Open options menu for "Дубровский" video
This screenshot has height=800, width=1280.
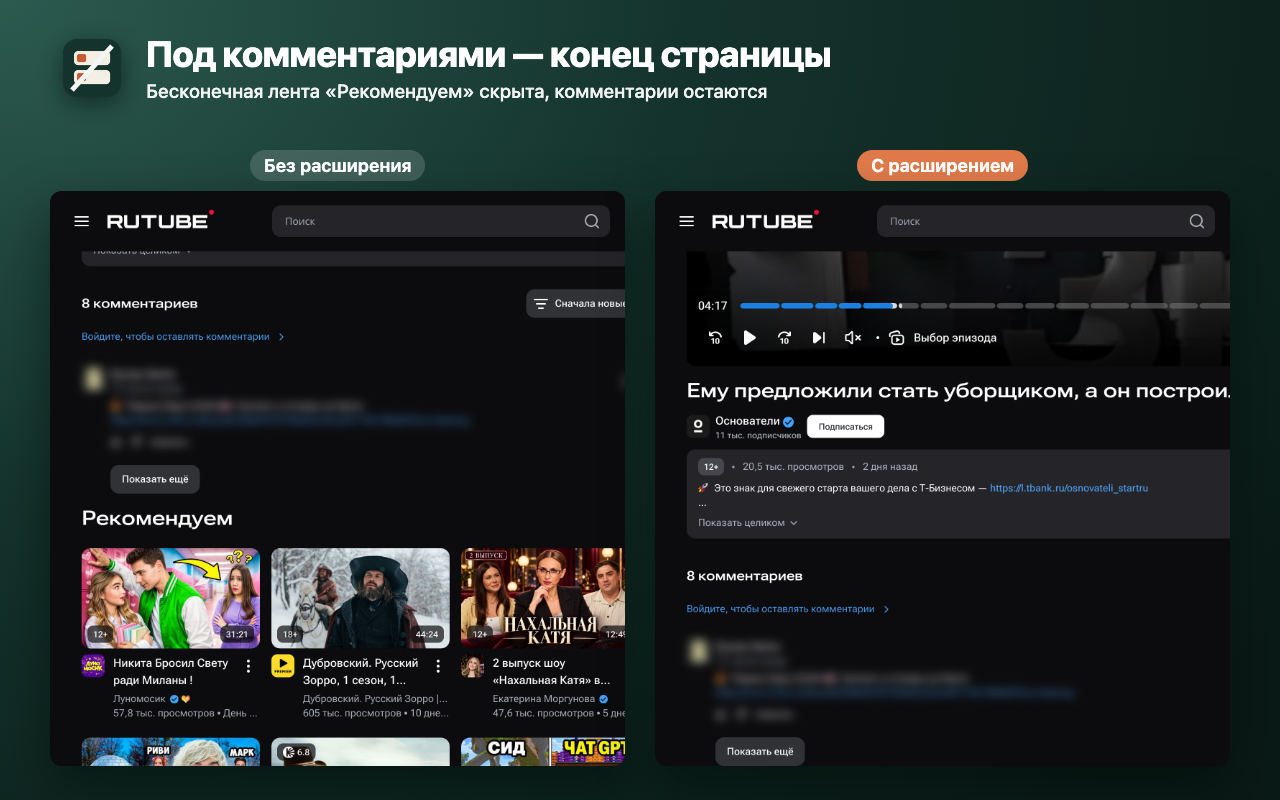[x=438, y=667]
